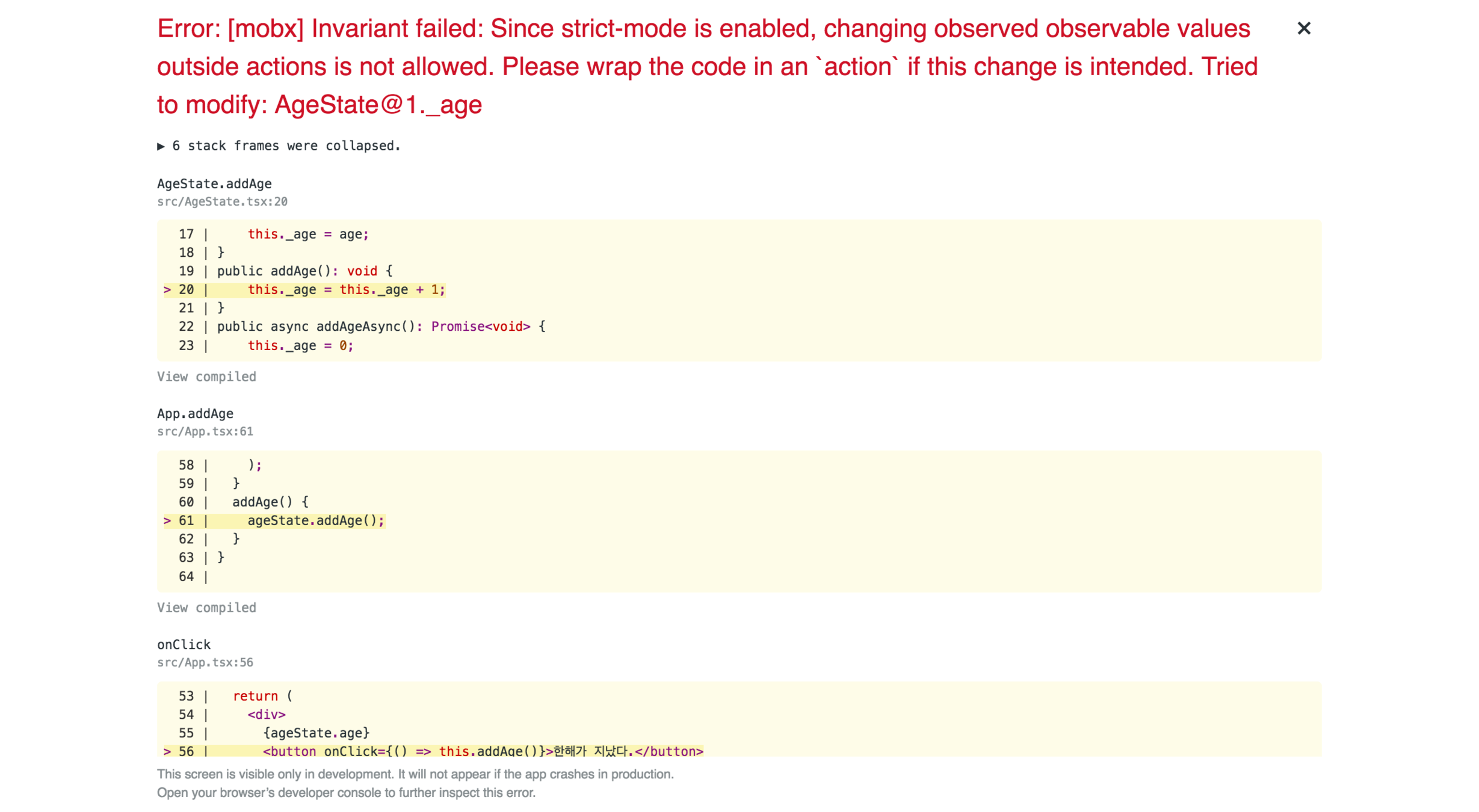Click highlighted line 61 ageState.addAge() call
The width and height of the screenshot is (1479, 812).
pos(315,520)
